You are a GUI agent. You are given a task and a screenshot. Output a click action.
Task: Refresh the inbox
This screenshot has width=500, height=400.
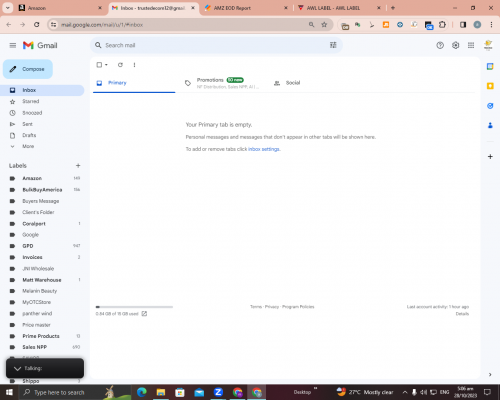click(120, 65)
